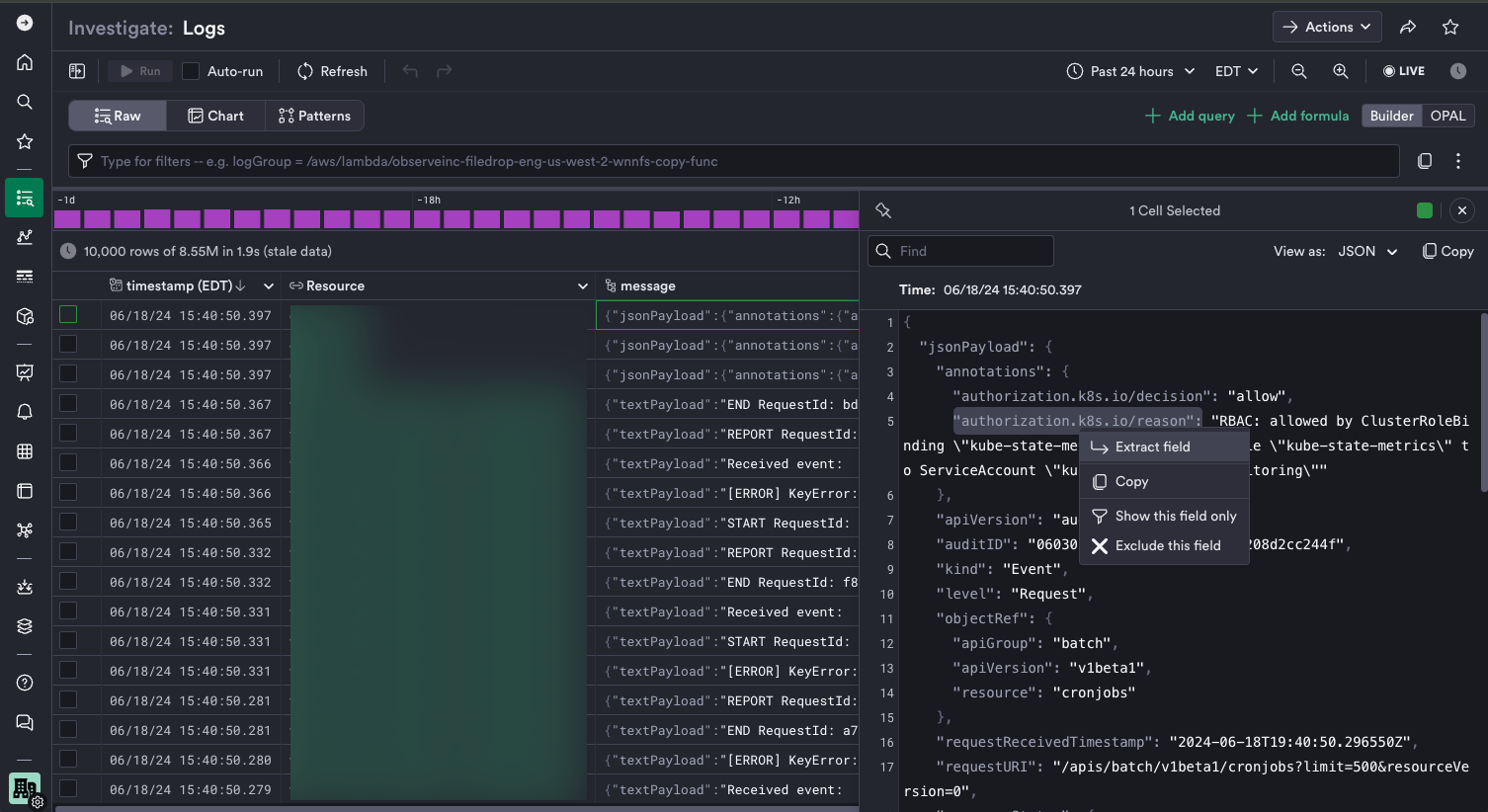Select the row checkbox at 15:40:50.367 END RequestId

point(68,403)
